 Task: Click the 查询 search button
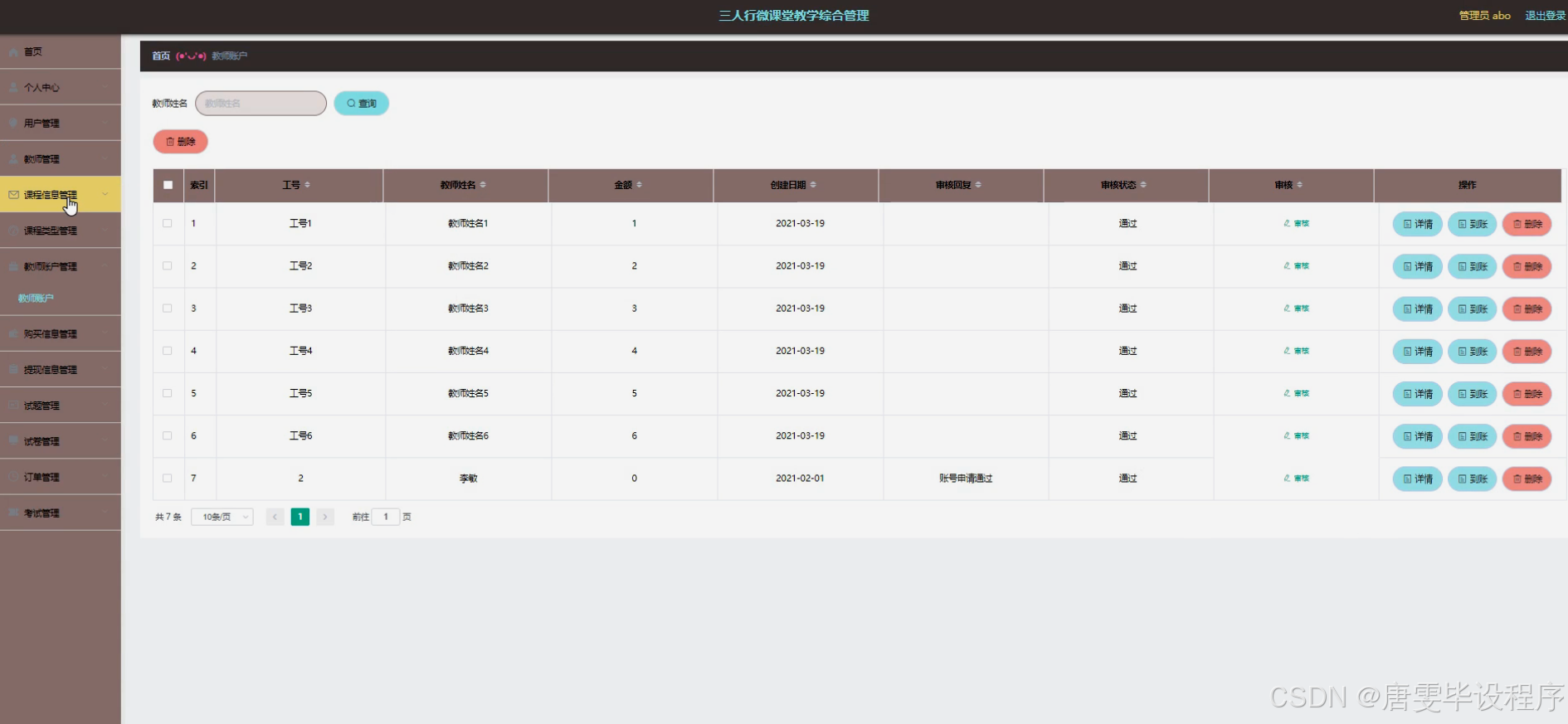[x=361, y=104]
